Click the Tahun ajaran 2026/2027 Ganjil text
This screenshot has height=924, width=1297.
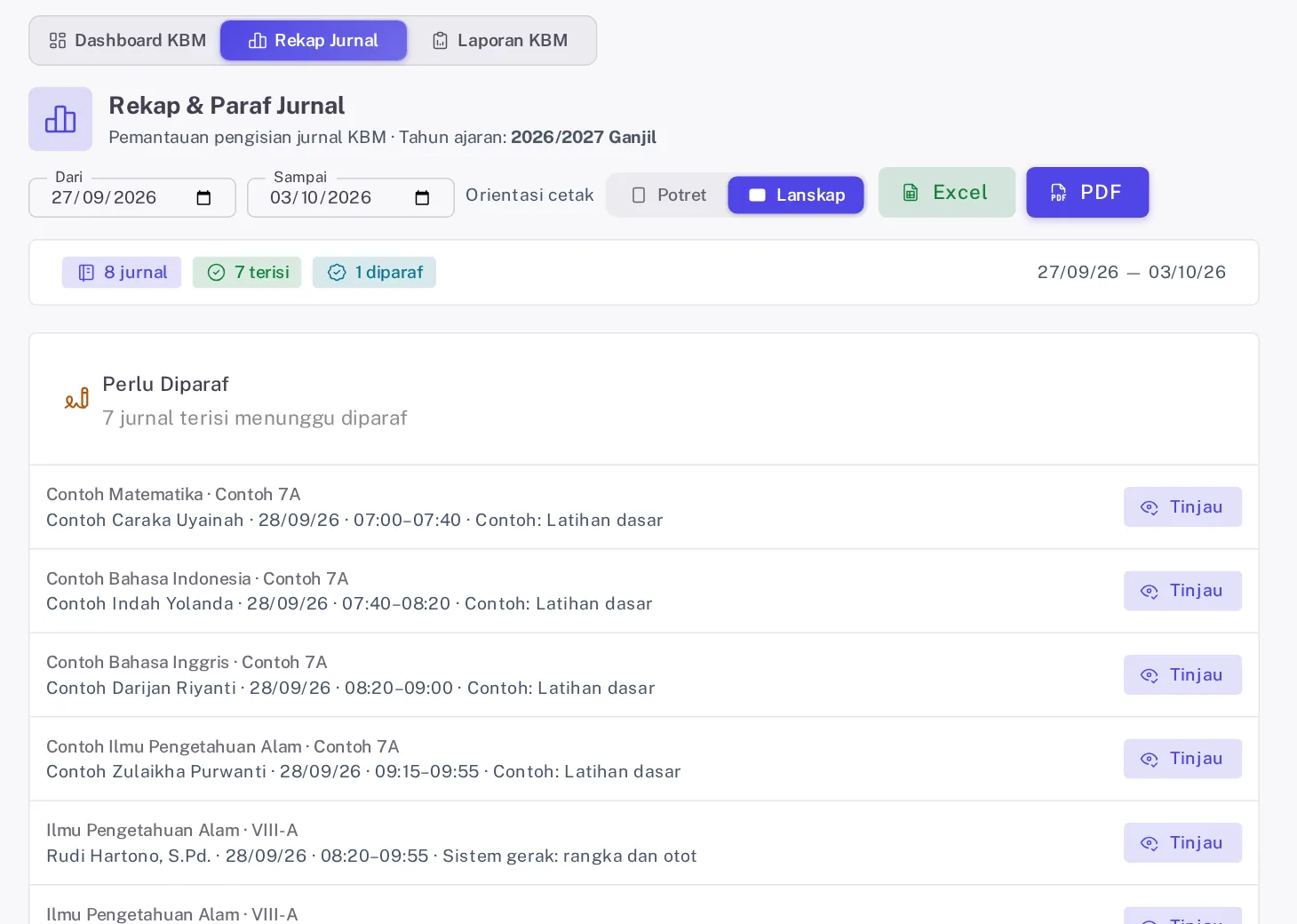coord(528,138)
